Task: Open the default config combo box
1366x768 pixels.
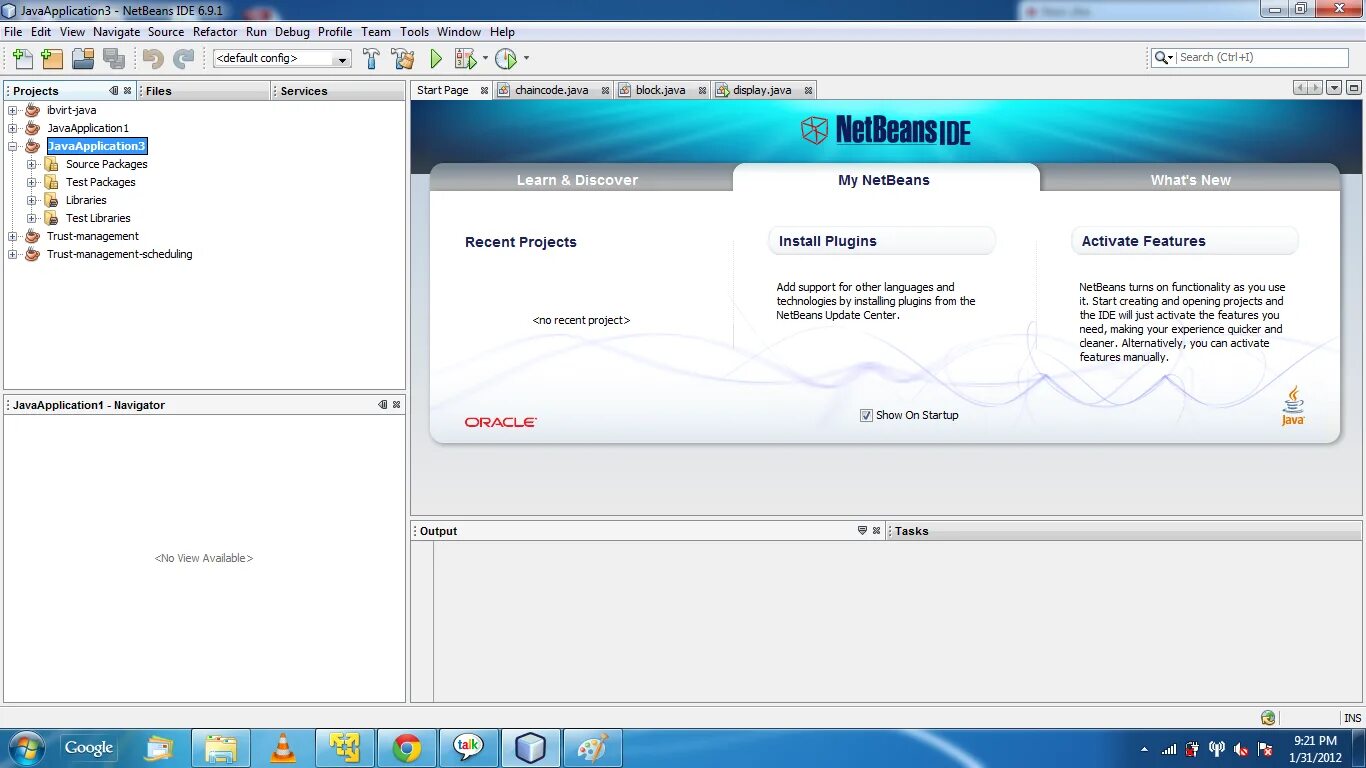Action: point(282,58)
